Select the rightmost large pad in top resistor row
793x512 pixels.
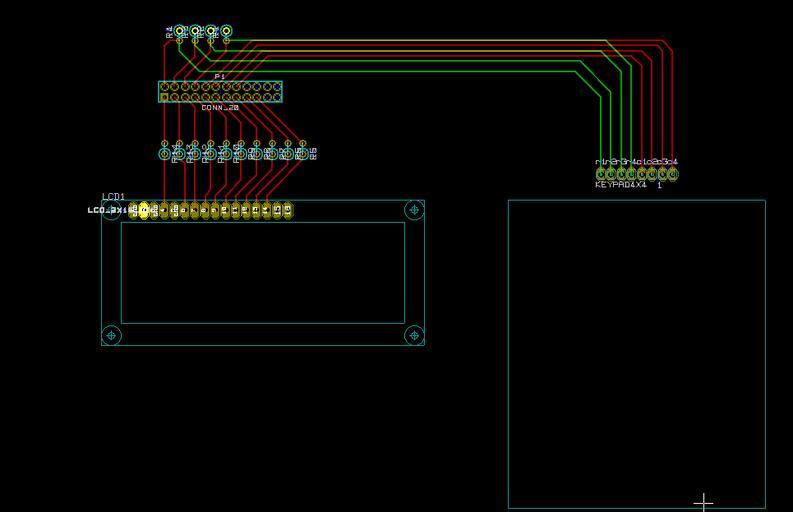(x=227, y=31)
